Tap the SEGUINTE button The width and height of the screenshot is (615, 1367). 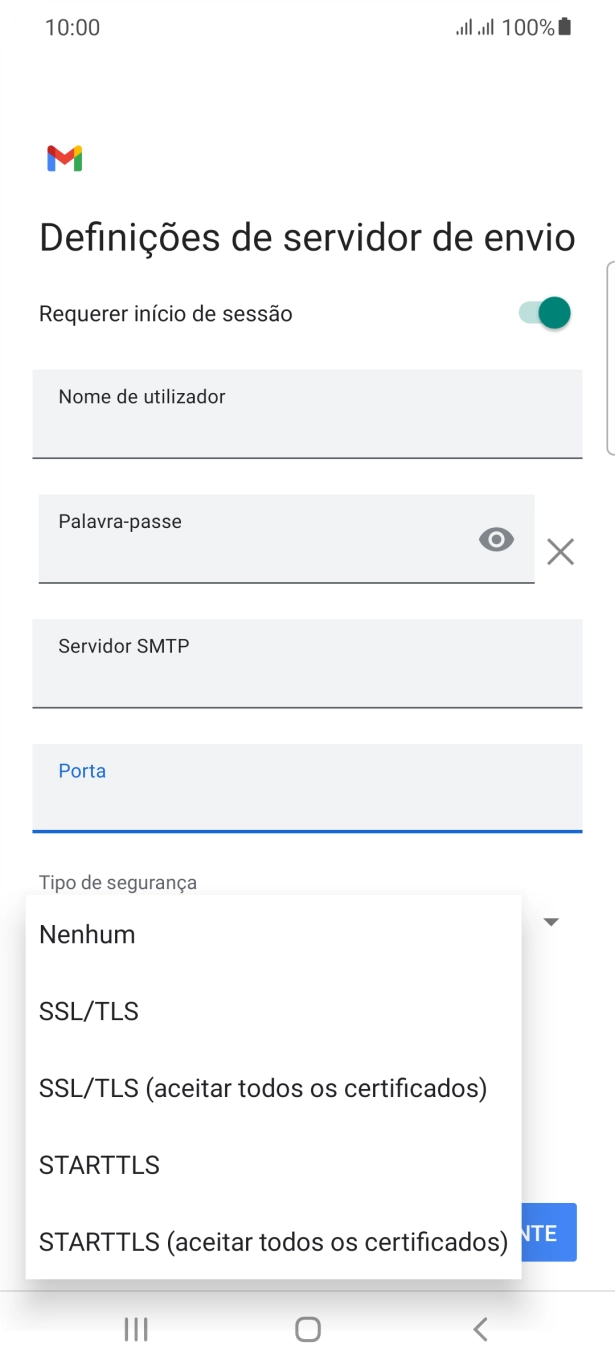(549, 1233)
